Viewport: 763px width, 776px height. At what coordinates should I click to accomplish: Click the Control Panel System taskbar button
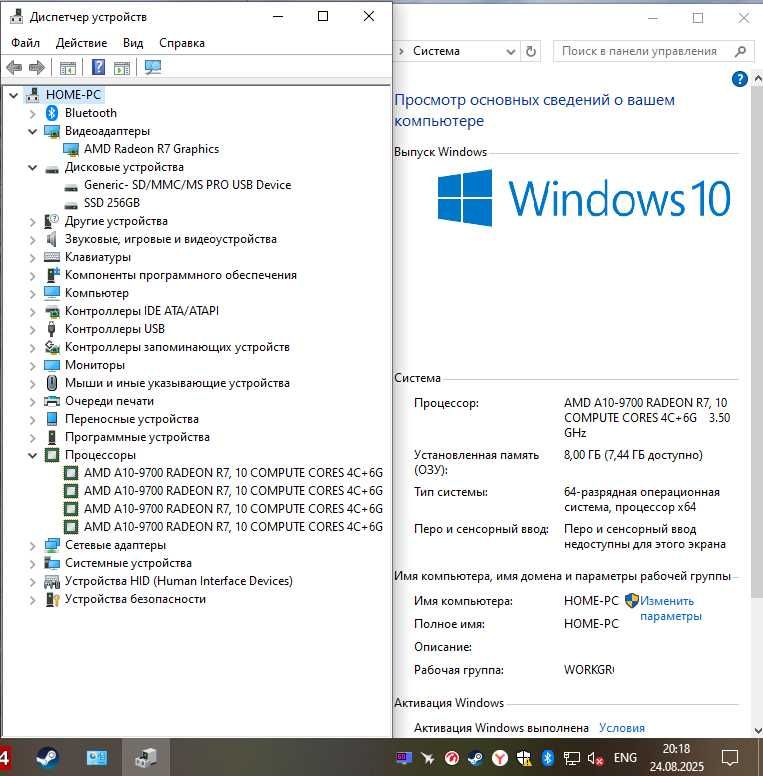(96, 758)
